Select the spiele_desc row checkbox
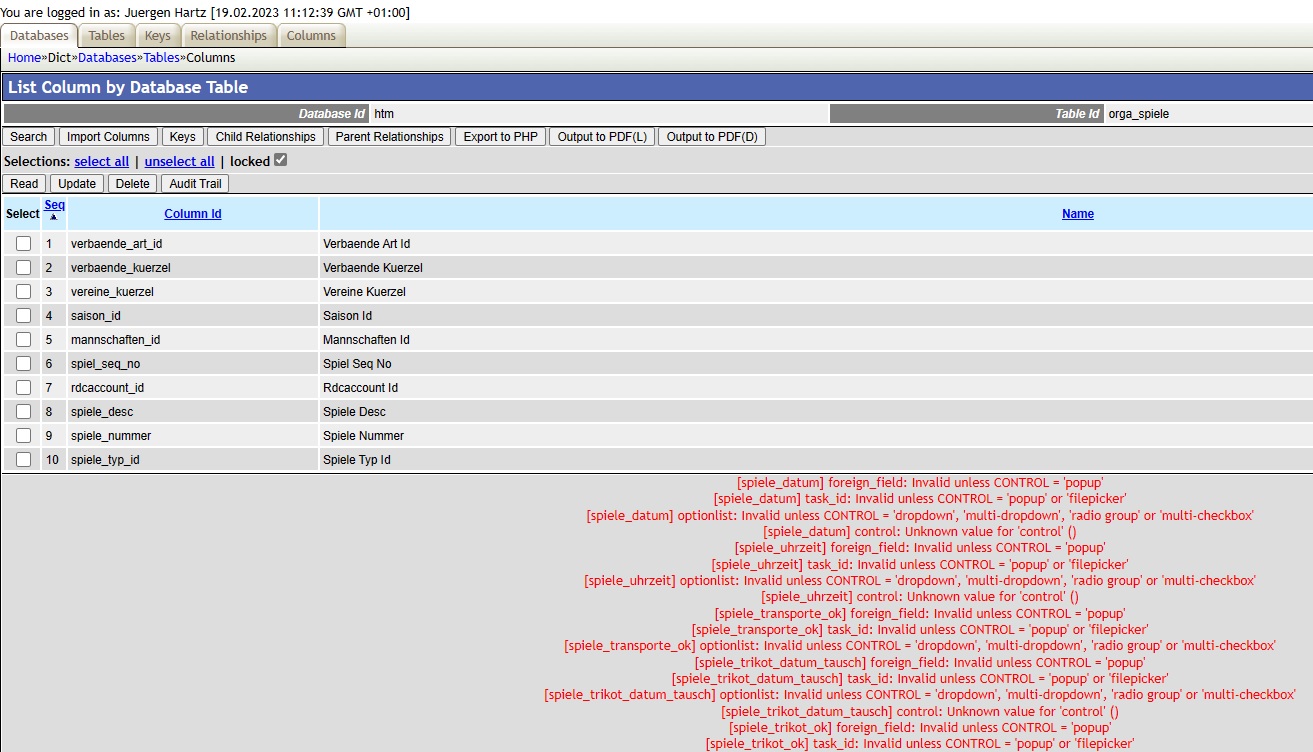1313x752 pixels. pyautogui.click(x=23, y=412)
